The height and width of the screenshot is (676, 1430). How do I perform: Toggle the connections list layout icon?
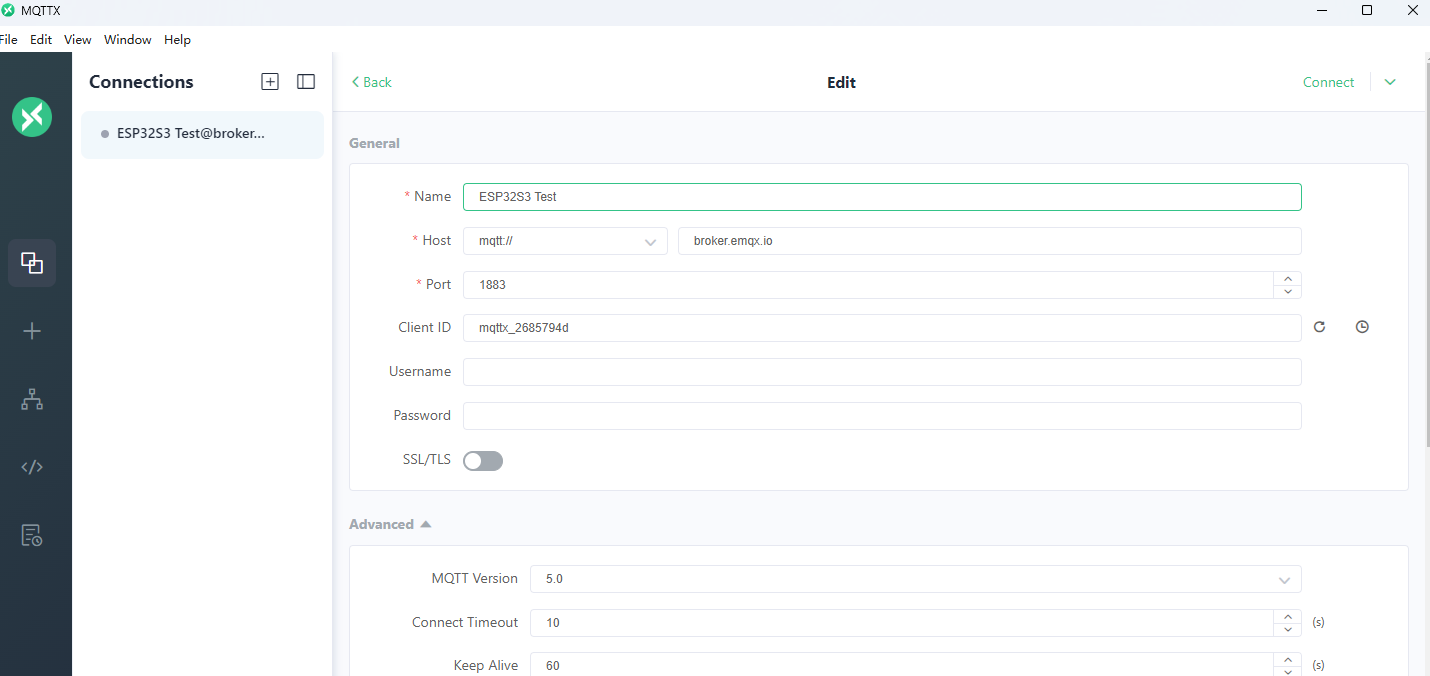coord(306,82)
